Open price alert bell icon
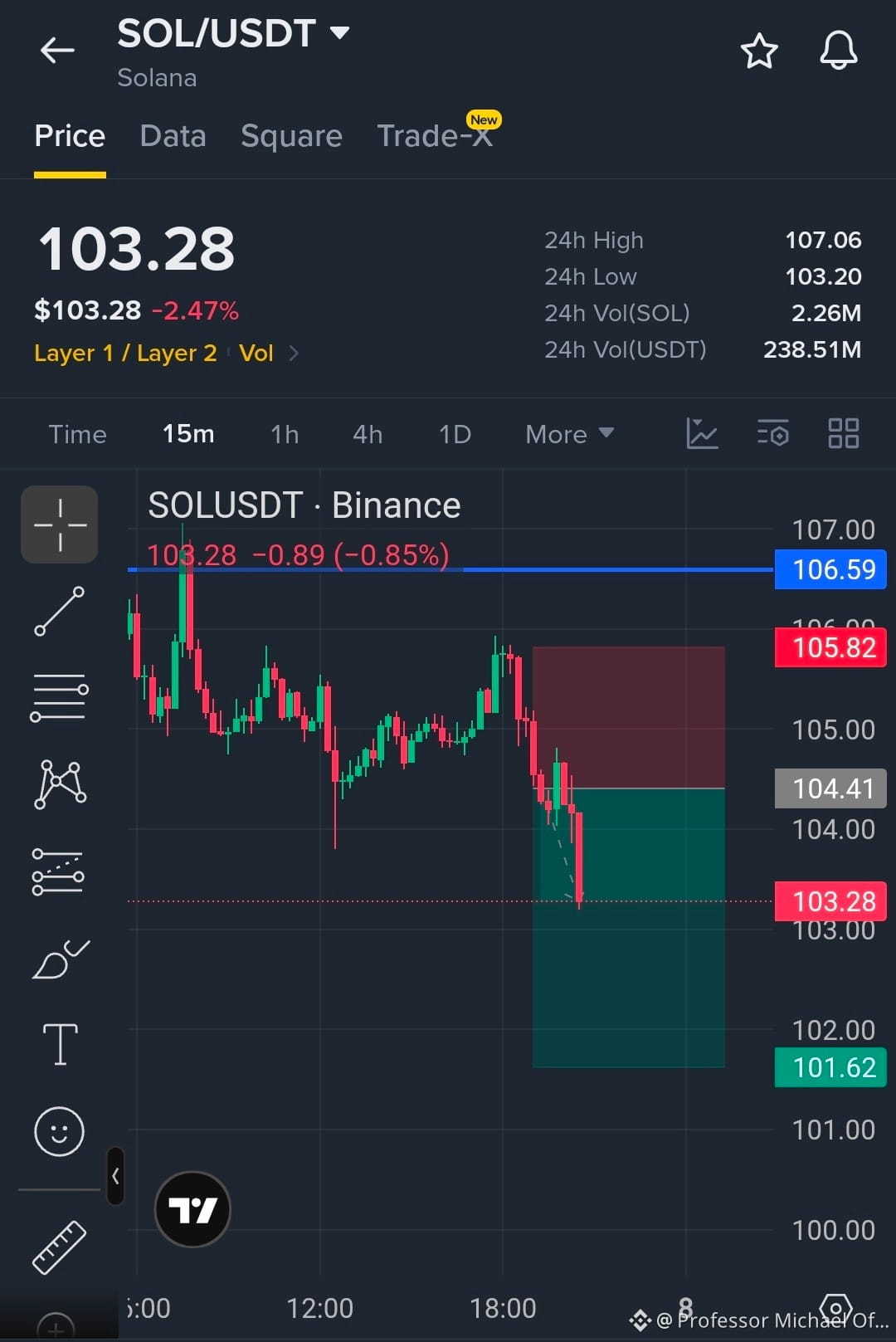Screen dimensions: 896x1342 click(839, 51)
